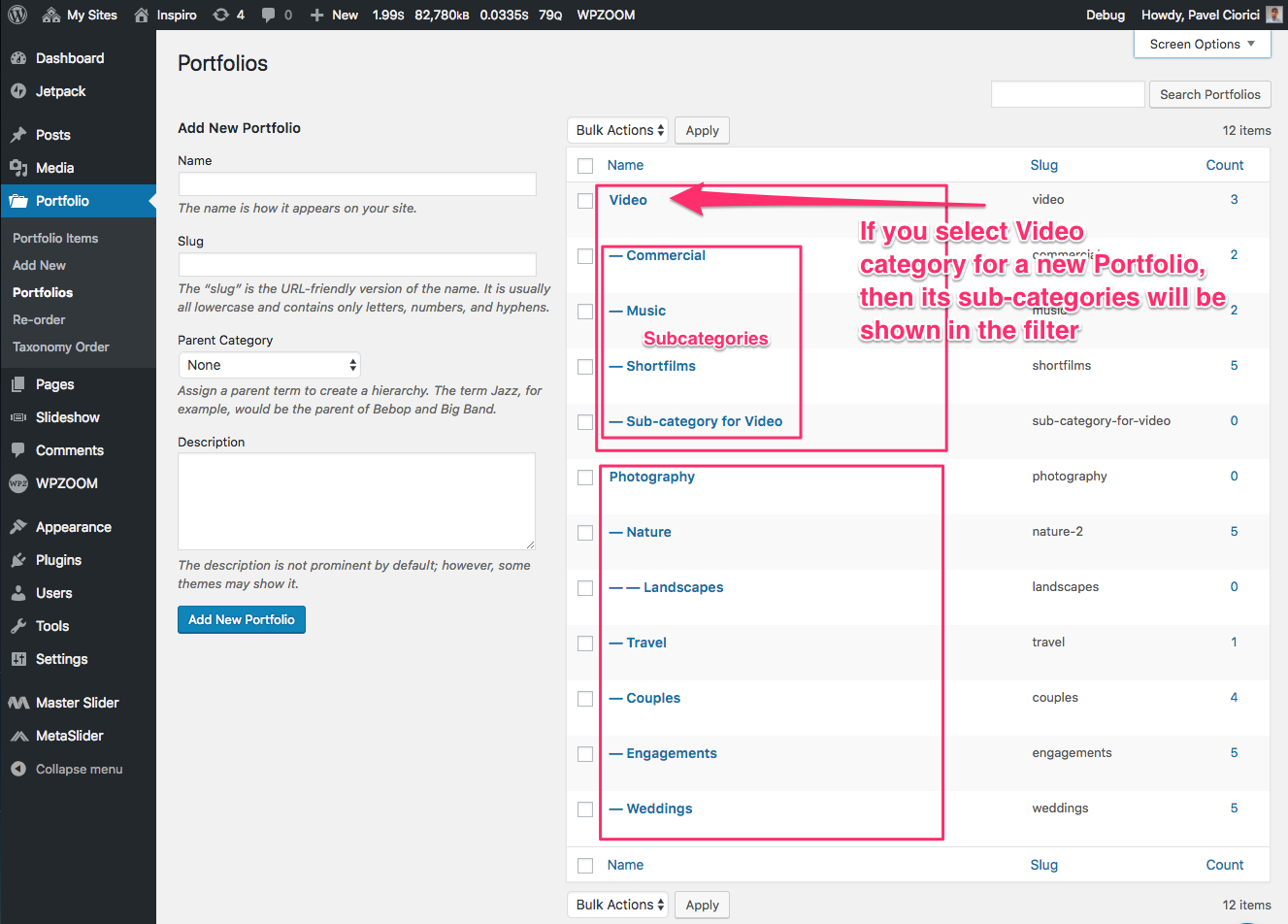
Task: Open the Jetpack icon in sidebar
Action: [18, 91]
